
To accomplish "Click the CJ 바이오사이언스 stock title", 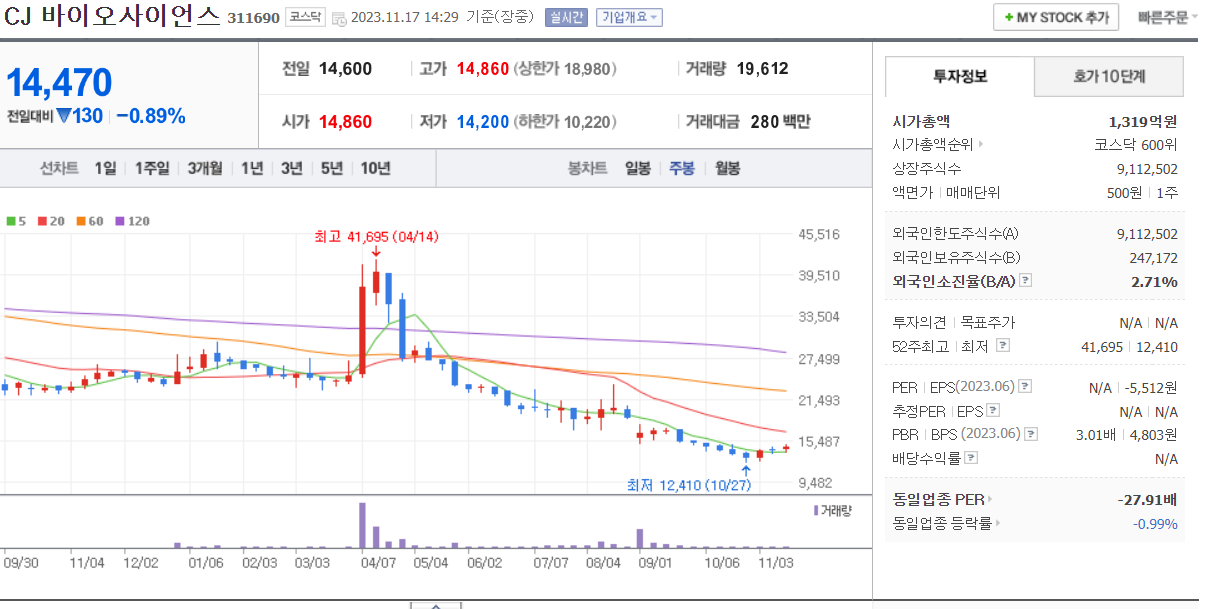I will [112, 18].
